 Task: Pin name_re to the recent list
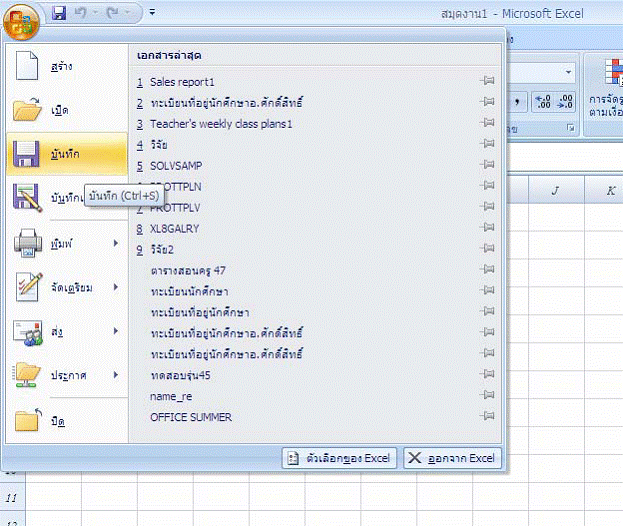pyautogui.click(x=487, y=395)
